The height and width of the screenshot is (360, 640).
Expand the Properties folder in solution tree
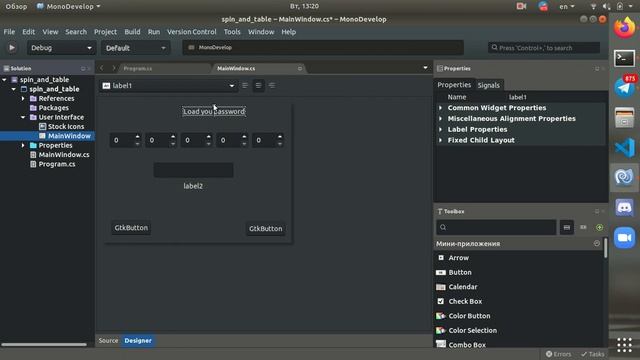(23, 145)
